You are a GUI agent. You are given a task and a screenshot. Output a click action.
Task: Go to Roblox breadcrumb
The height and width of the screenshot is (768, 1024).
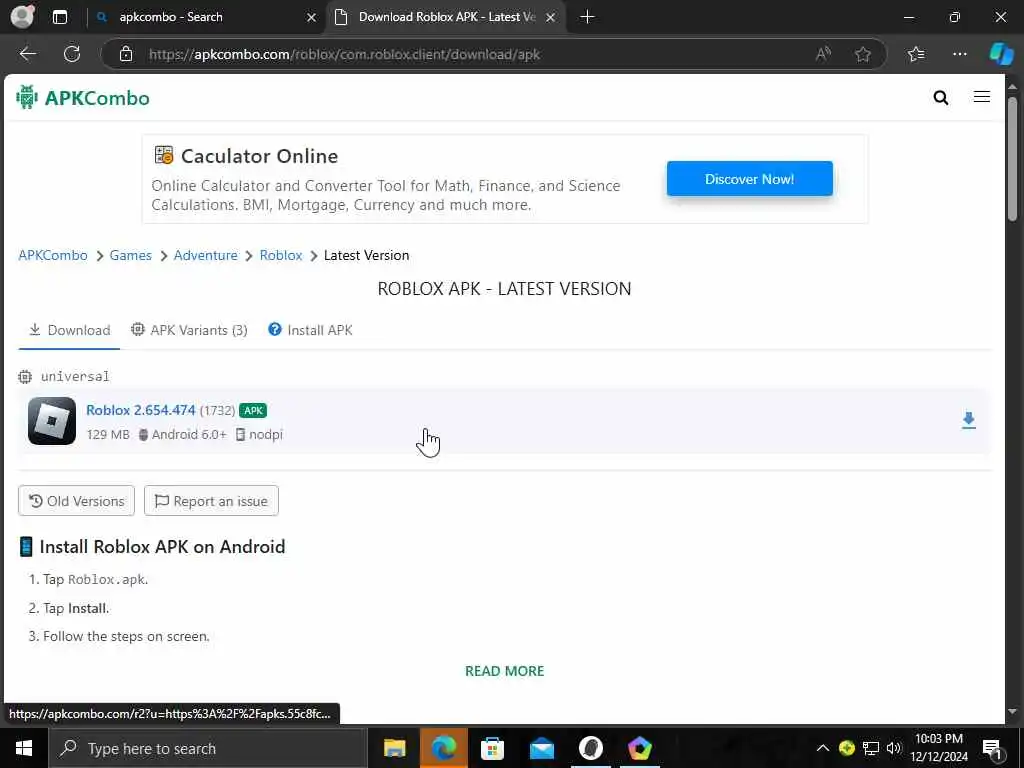pyautogui.click(x=281, y=255)
